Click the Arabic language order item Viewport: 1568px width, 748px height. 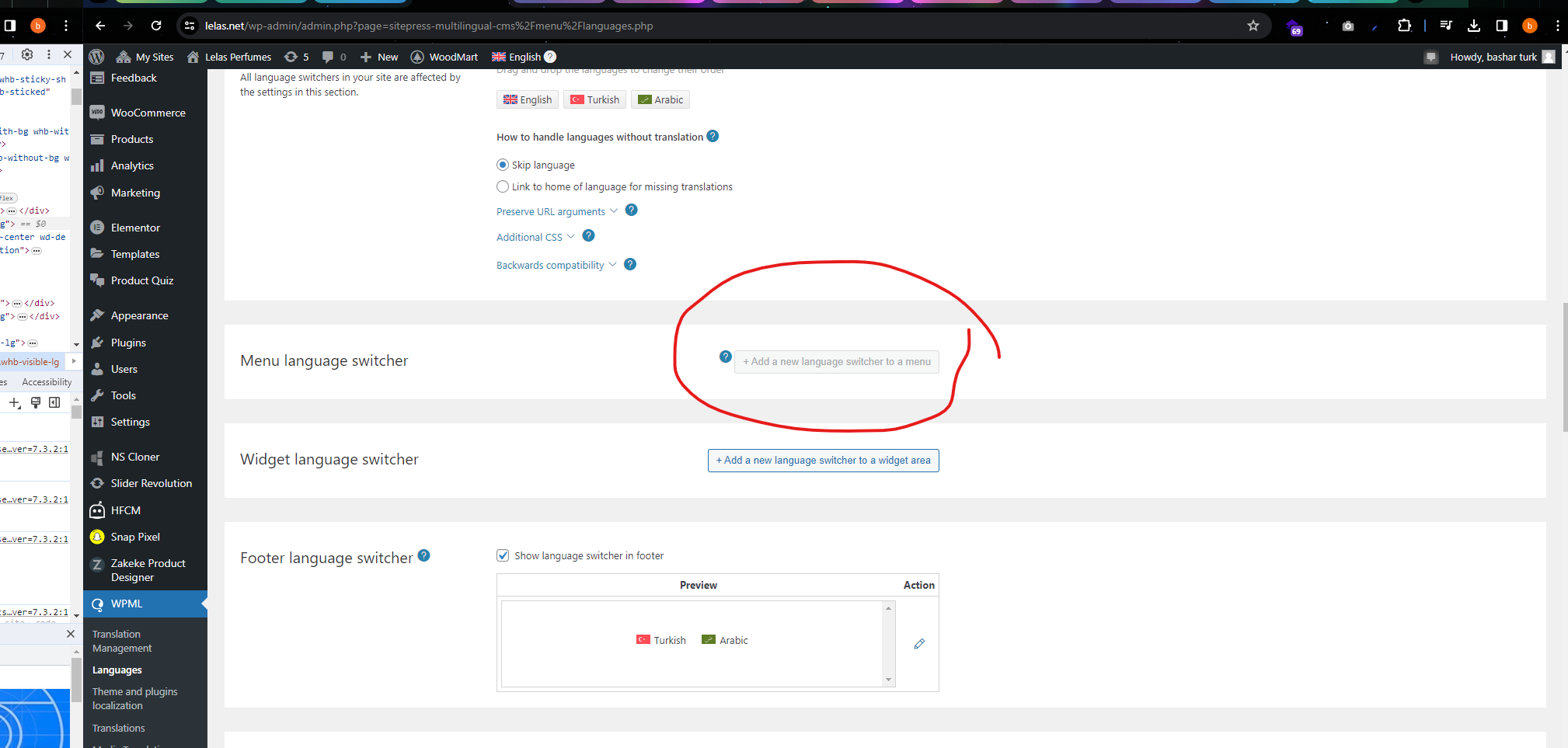pos(660,99)
